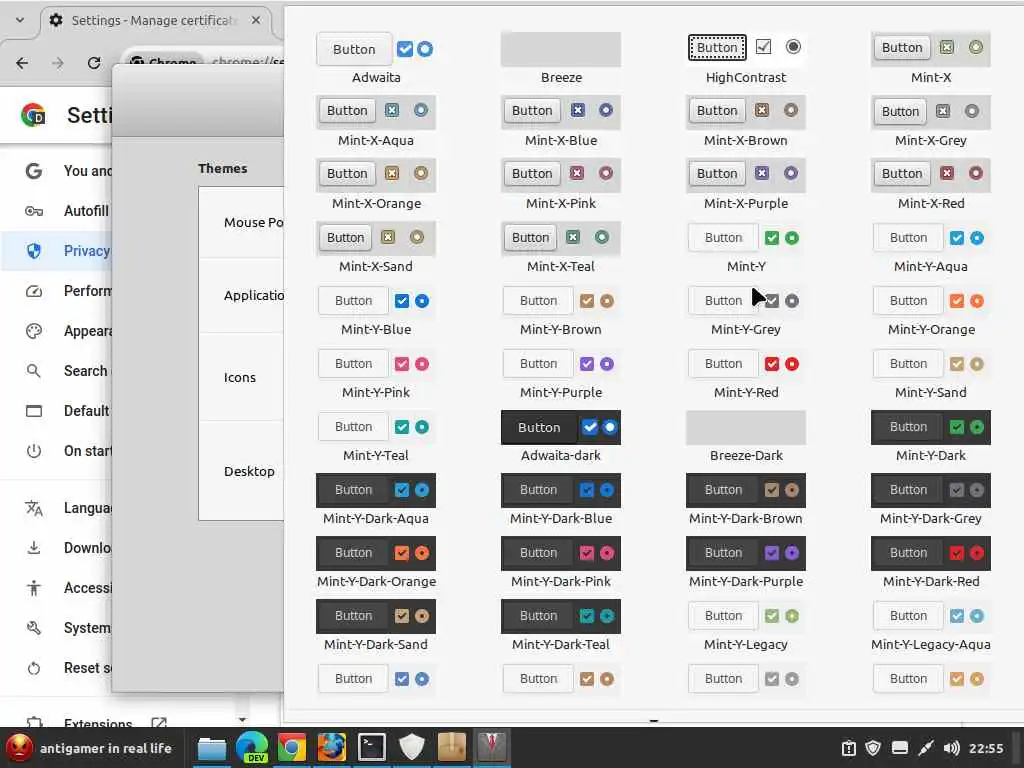Apply the Adwaita-dark theme
This screenshot has height=768, width=1024.
pos(561,437)
